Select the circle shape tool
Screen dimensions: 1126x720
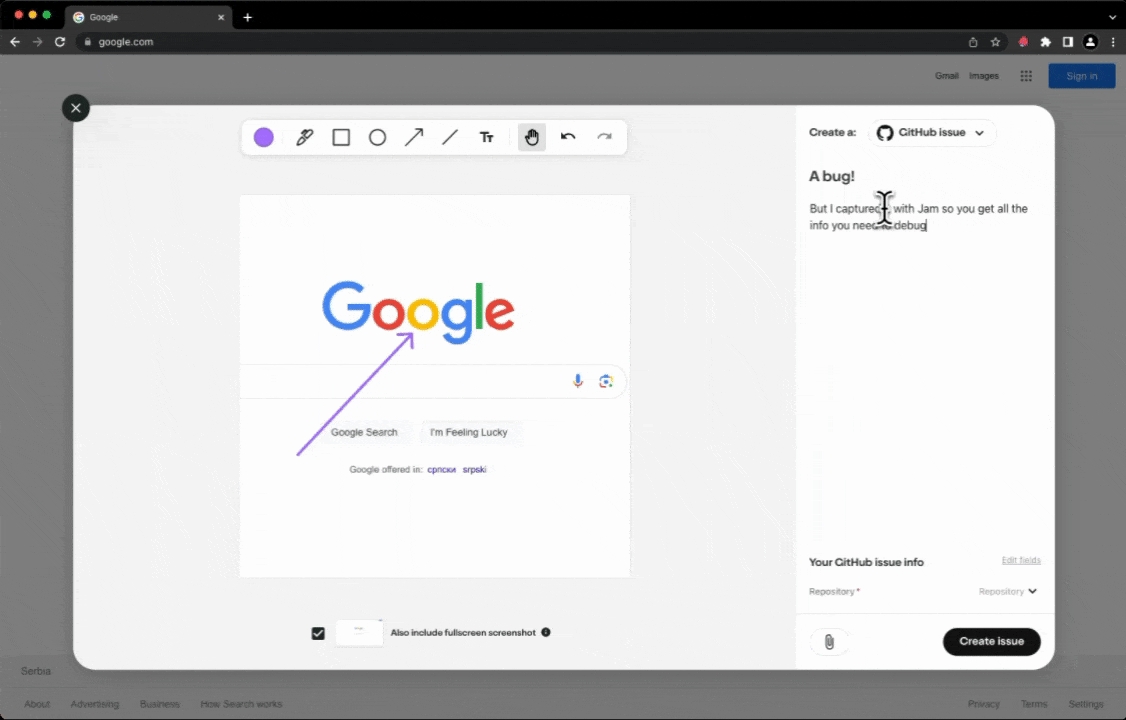coord(377,137)
